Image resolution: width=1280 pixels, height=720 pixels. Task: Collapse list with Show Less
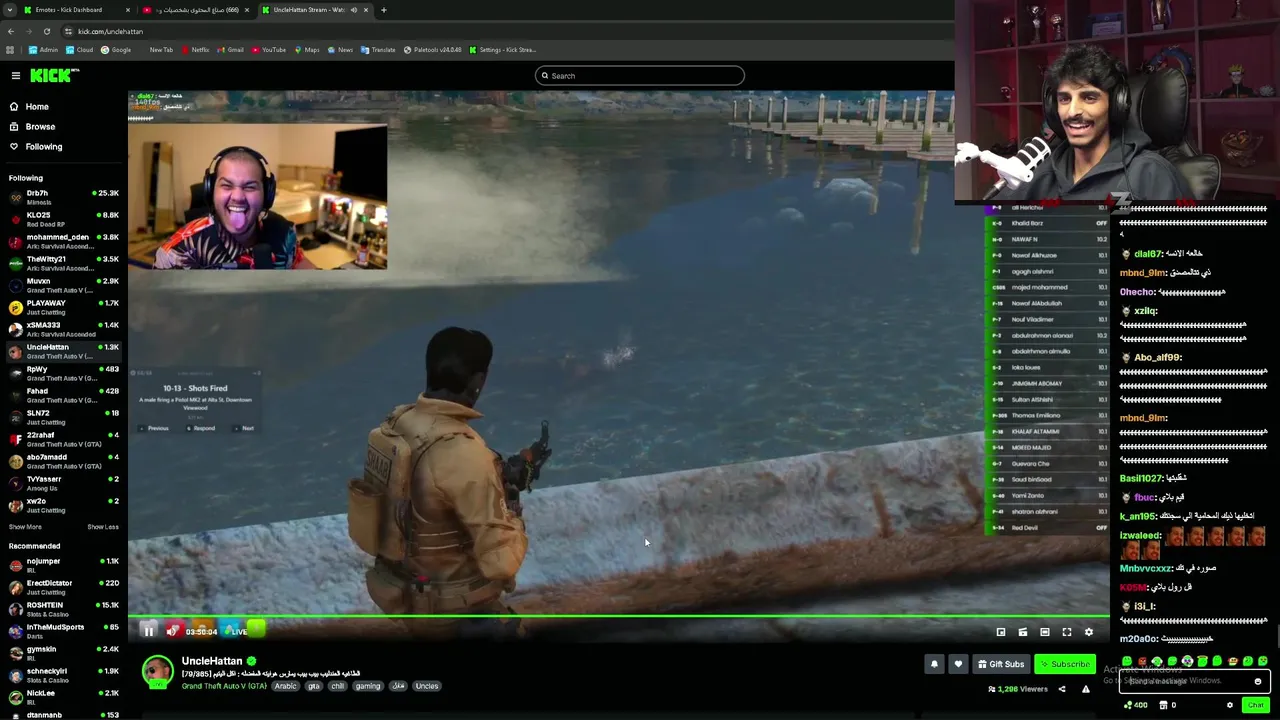(x=103, y=527)
